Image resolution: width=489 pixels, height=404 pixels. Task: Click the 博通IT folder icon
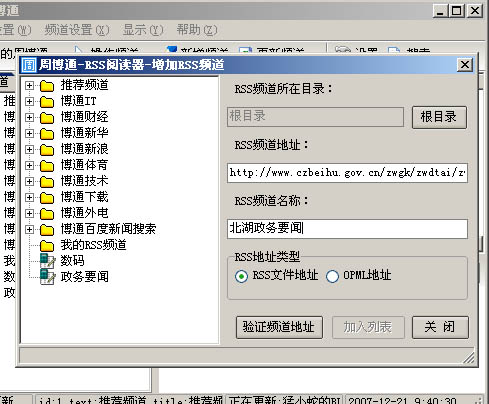pos(47,102)
